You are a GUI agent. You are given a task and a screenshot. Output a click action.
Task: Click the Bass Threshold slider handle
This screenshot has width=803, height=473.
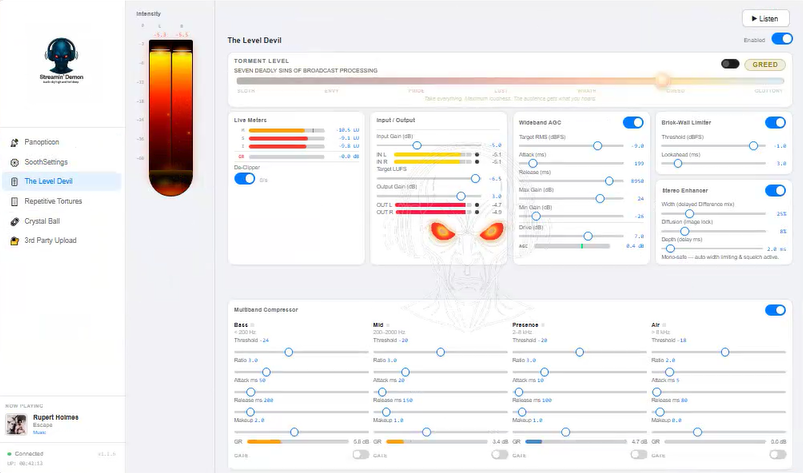click(x=289, y=352)
